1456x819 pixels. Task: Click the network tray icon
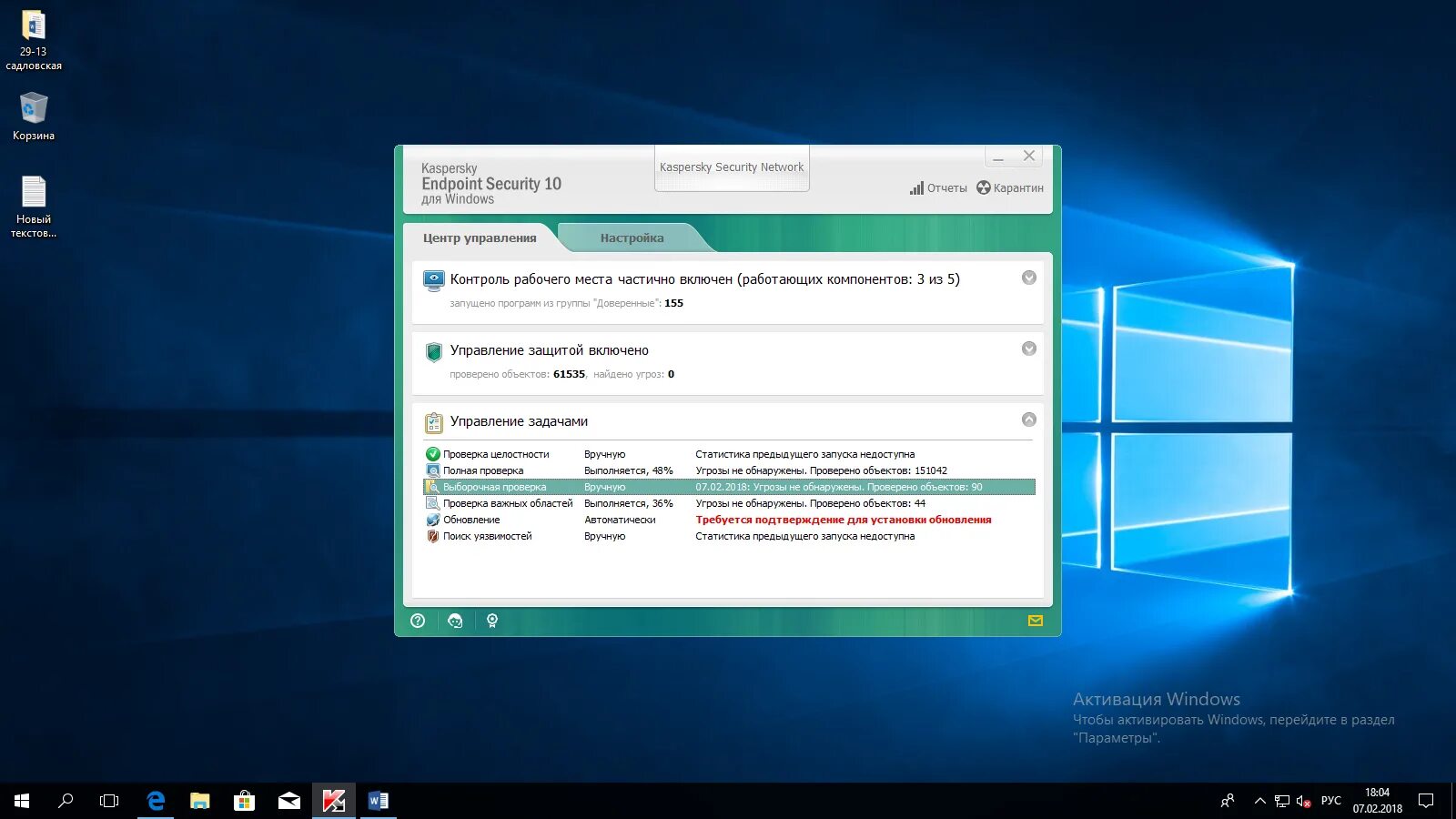(x=1282, y=801)
